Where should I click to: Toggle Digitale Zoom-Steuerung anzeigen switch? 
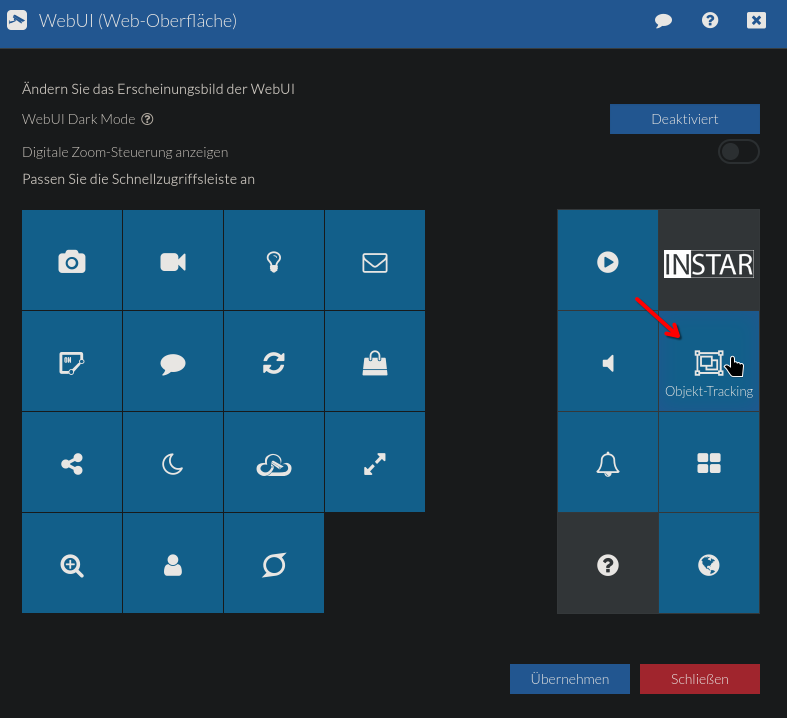[x=739, y=152]
